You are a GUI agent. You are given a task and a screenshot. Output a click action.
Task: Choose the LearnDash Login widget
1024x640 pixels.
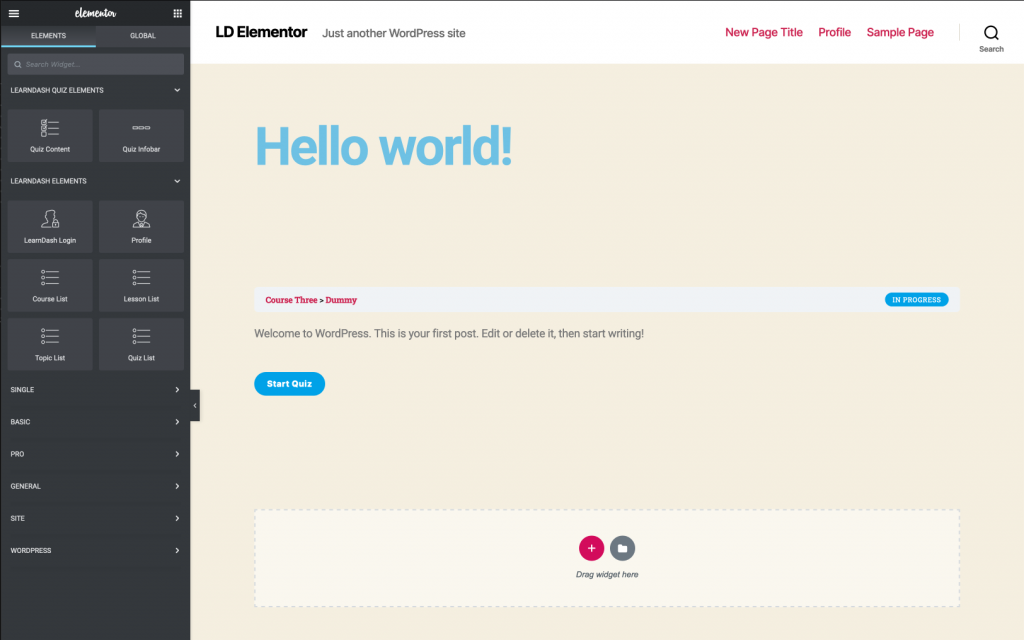tap(50, 227)
